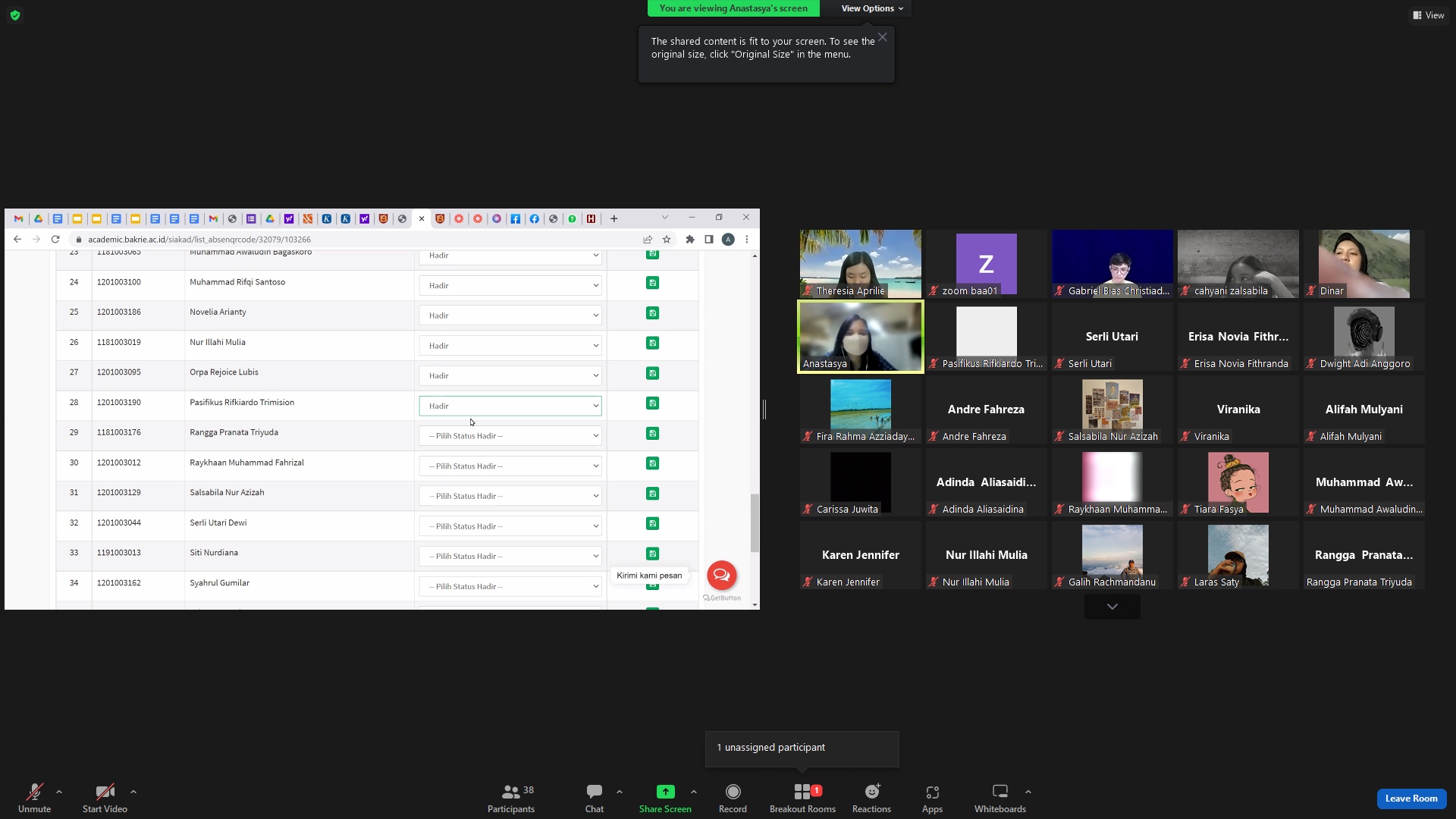Open the Zoom encryption shield icon
This screenshot has width=1456, height=819.
click(15, 15)
